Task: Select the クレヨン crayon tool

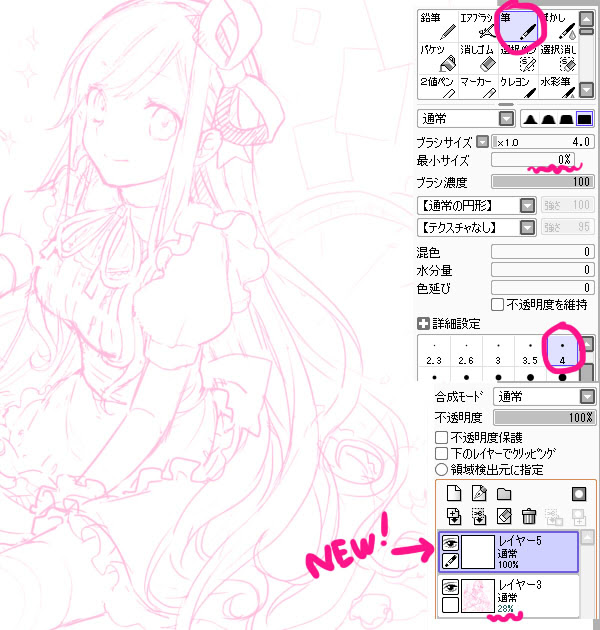Action: point(518,86)
